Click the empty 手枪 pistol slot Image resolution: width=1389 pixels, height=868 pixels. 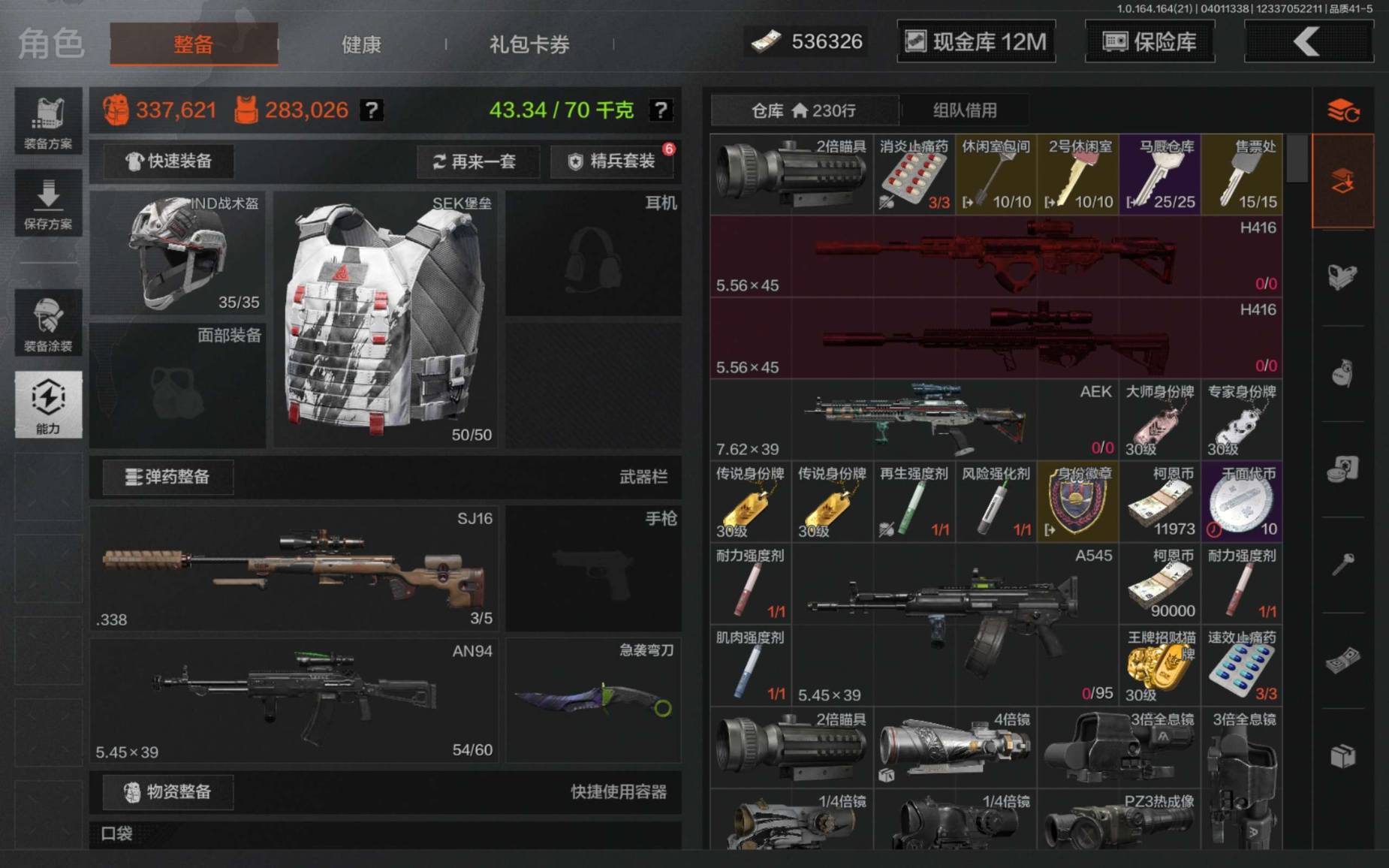point(594,569)
